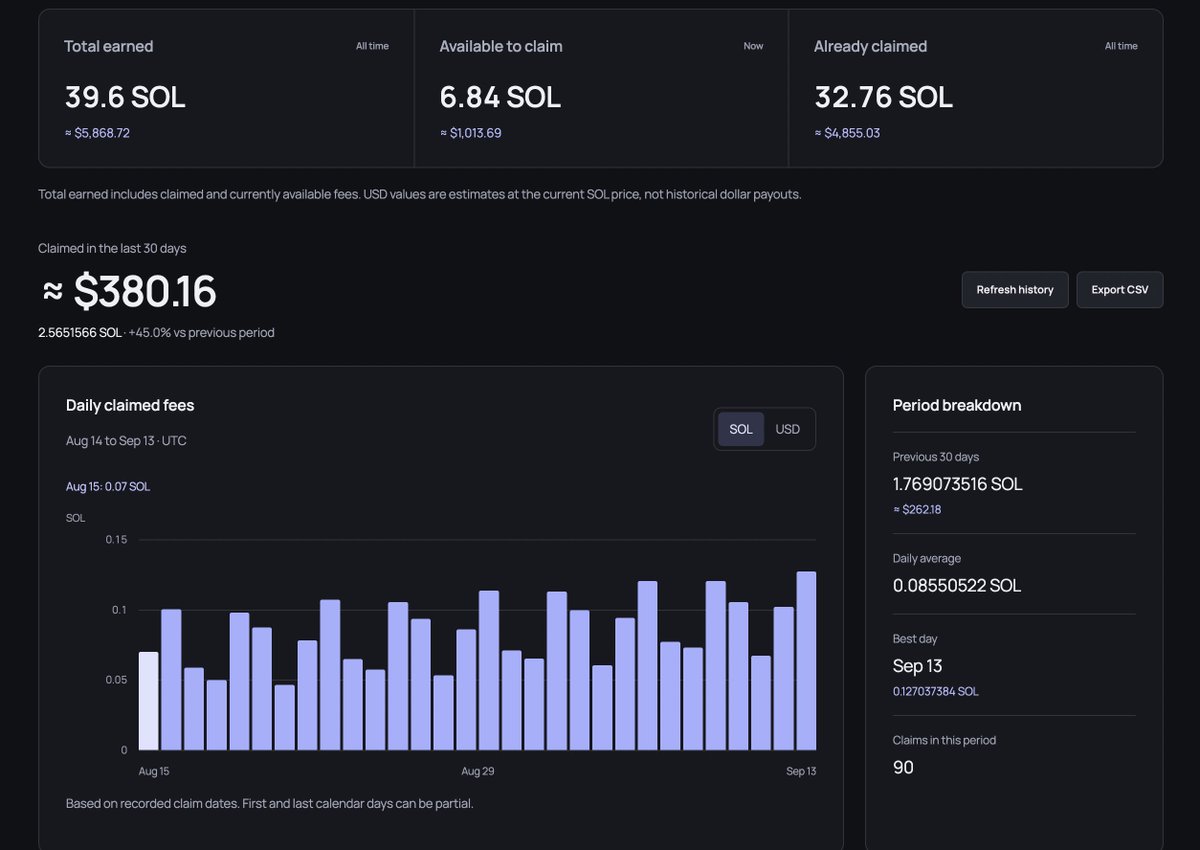Click All time label in Already claimed card
1200x850 pixels.
[1121, 46]
